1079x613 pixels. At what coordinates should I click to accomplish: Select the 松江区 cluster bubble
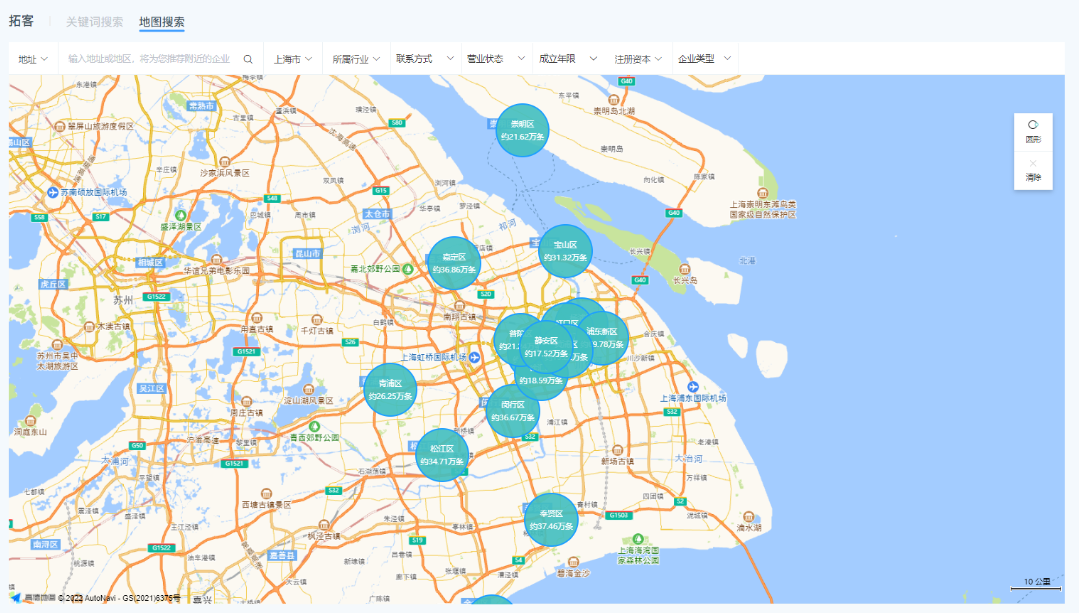coord(442,455)
